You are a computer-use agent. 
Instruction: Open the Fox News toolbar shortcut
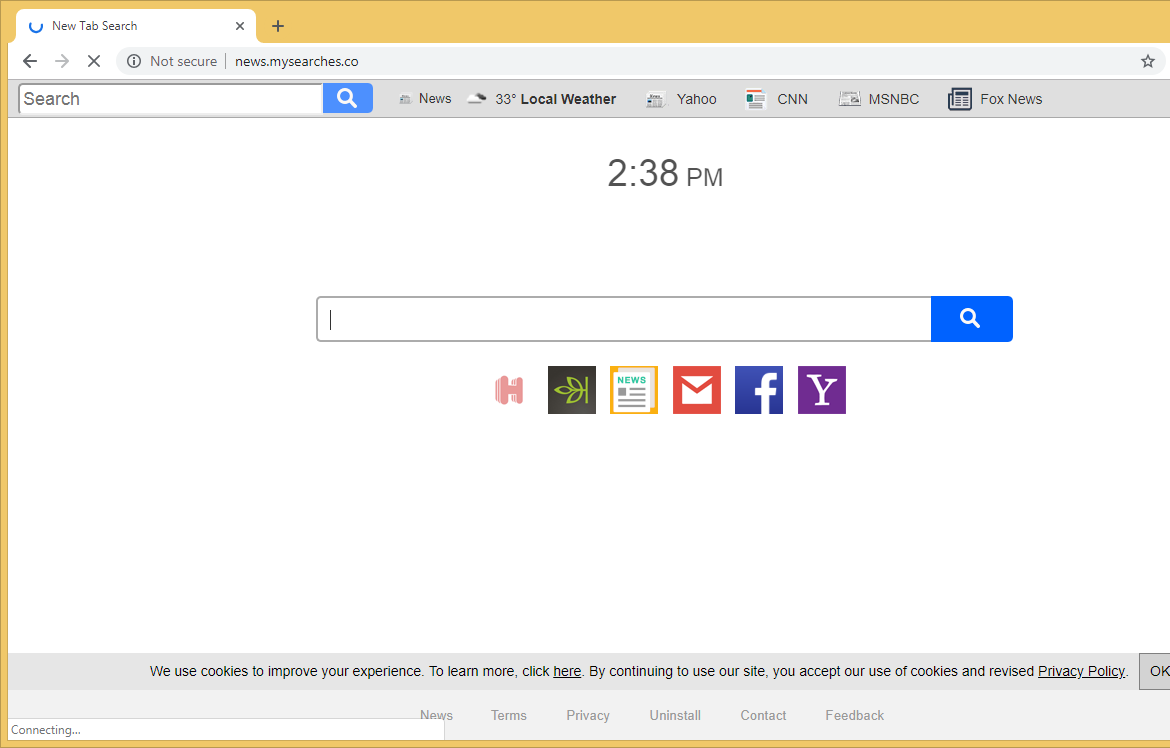(995, 99)
